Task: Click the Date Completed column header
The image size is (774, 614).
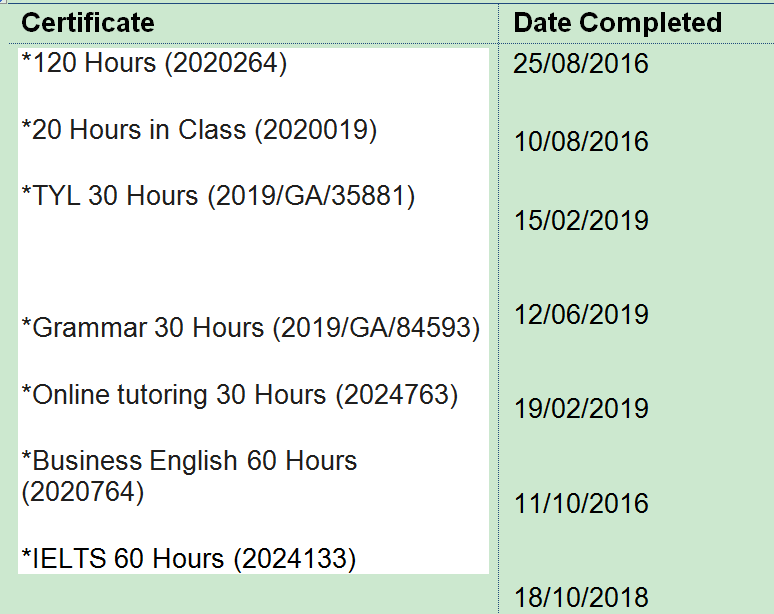Action: (617, 22)
